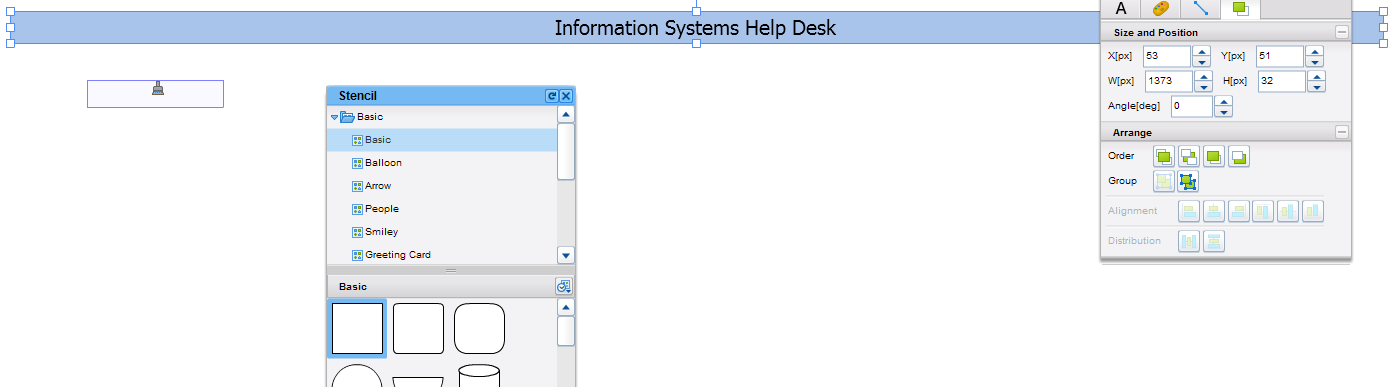Click the fifth Alignment icon

[x=1289, y=211]
